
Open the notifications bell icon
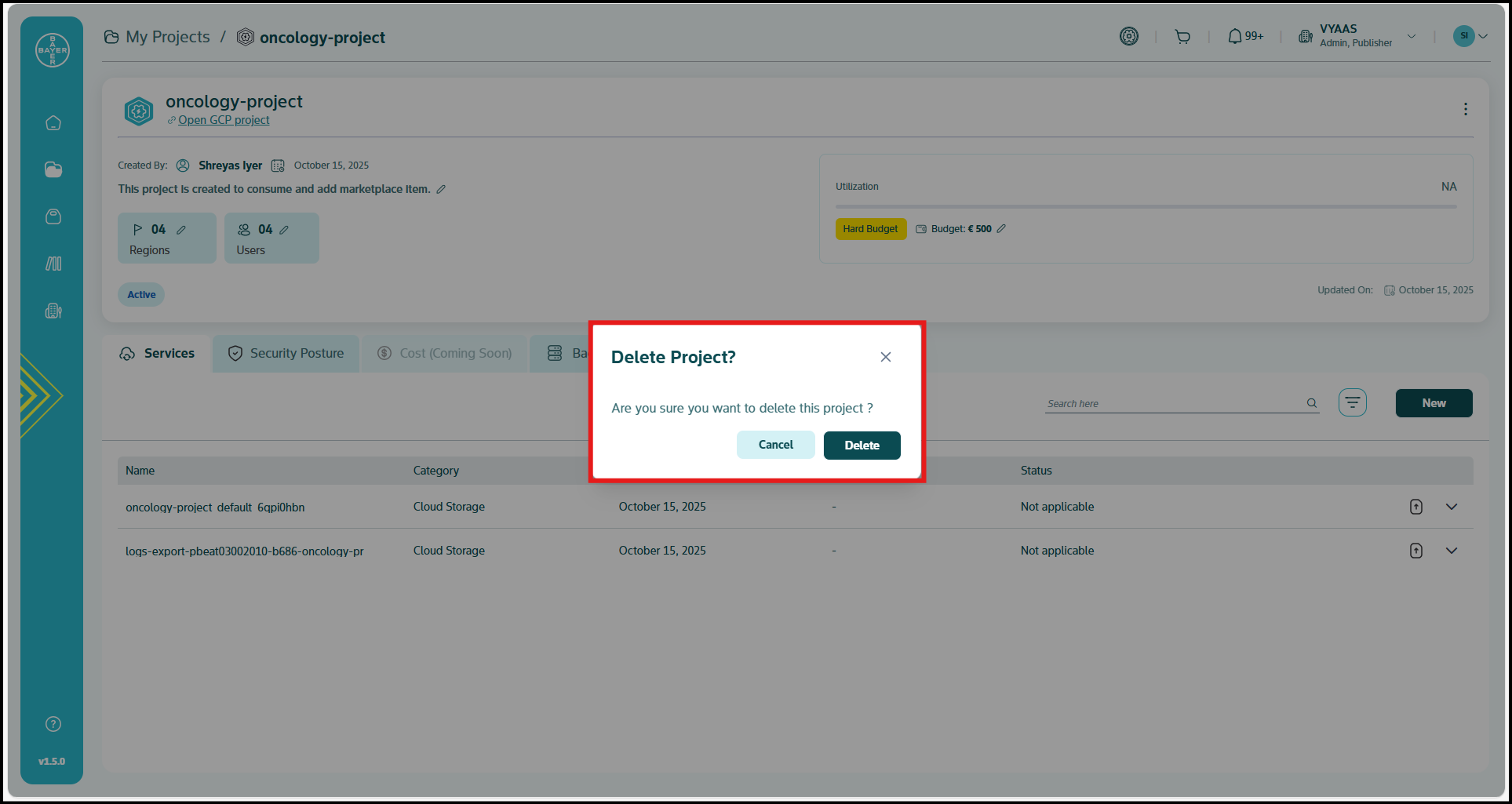1235,37
